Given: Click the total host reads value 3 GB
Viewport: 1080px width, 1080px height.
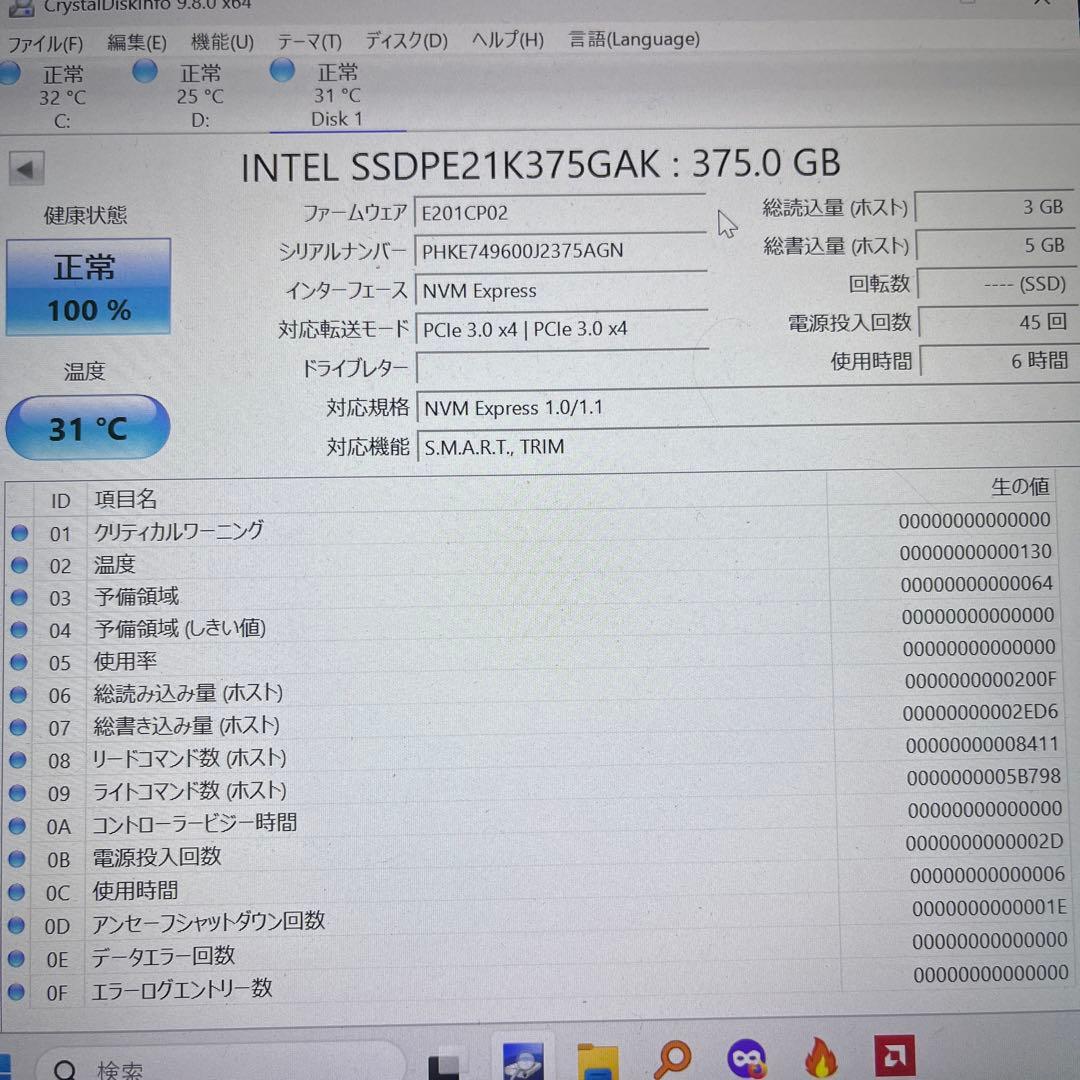Looking at the screenshot, I should coord(995,207).
